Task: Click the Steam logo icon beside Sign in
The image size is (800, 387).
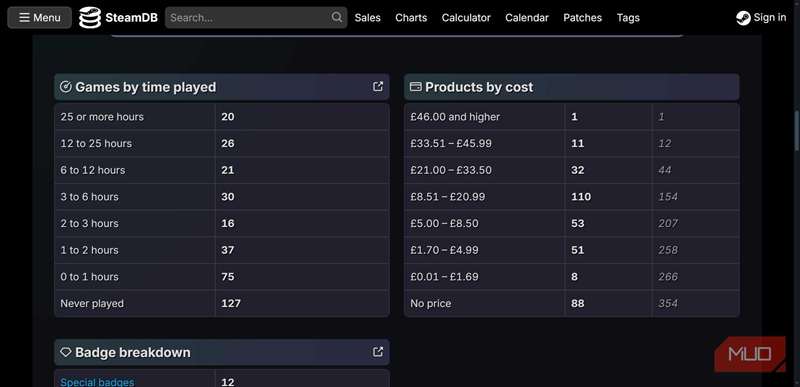Action: pyautogui.click(x=743, y=18)
